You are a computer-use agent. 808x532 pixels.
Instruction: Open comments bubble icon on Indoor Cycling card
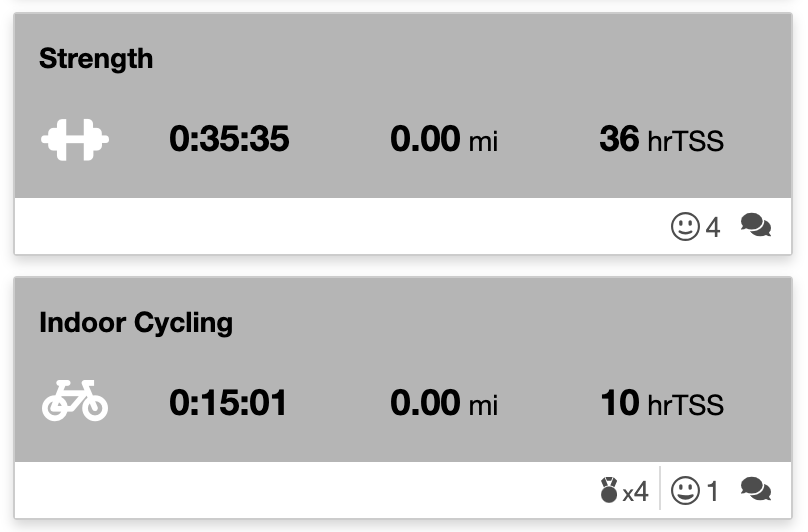pos(756,490)
